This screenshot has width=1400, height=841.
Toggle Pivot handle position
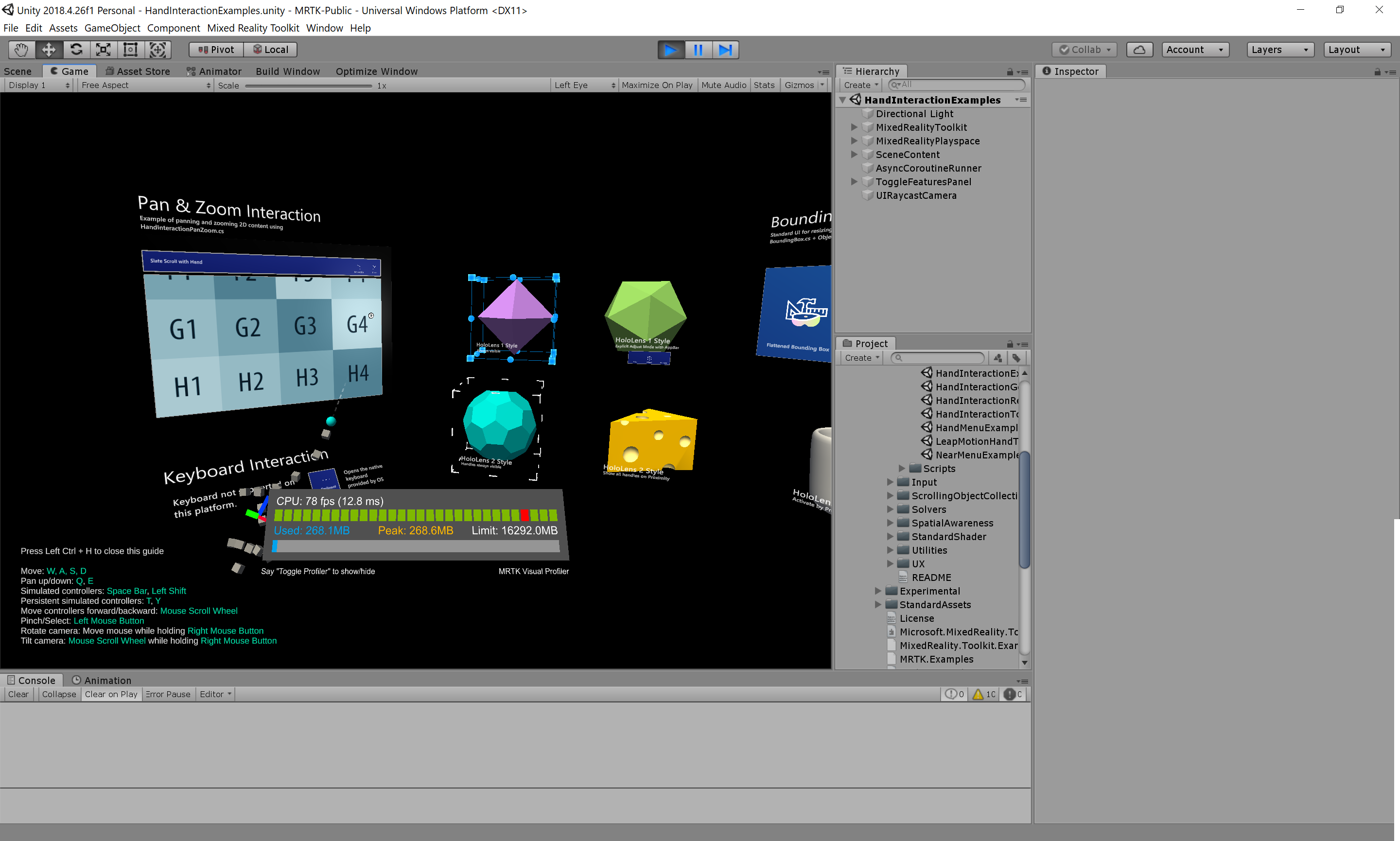(216, 49)
